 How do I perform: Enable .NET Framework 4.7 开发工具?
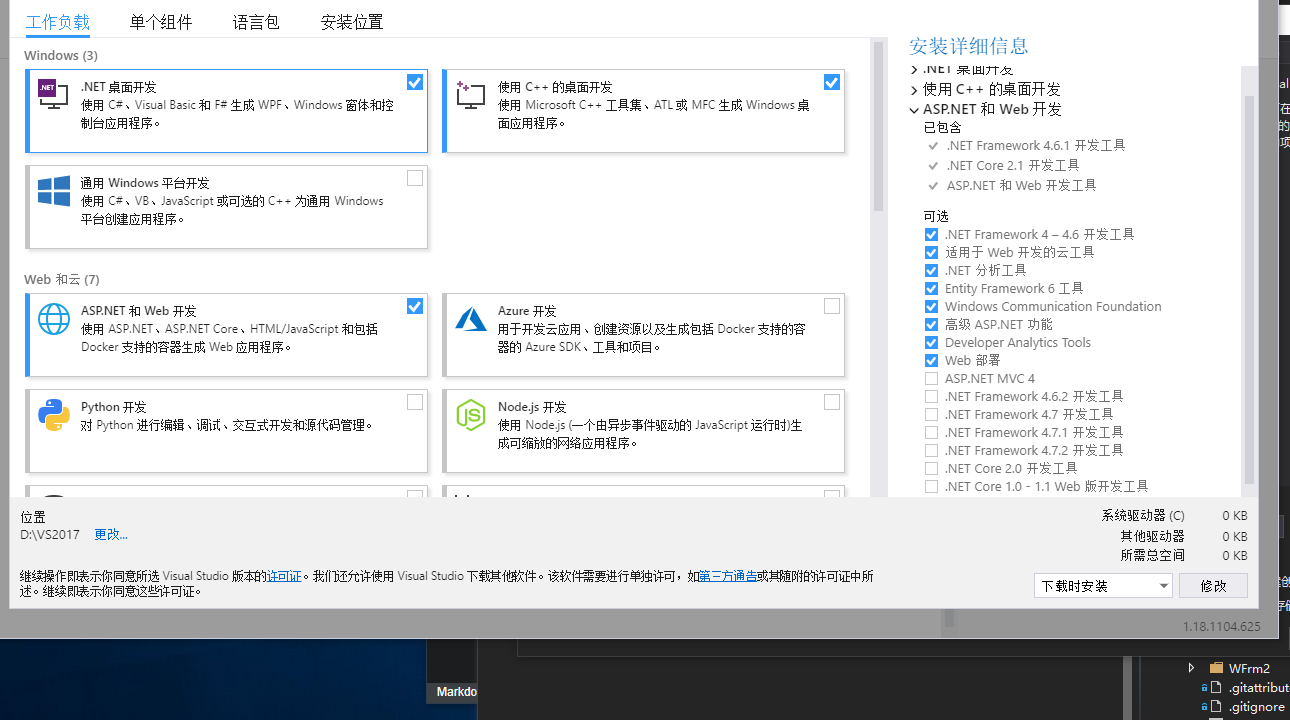(x=931, y=415)
